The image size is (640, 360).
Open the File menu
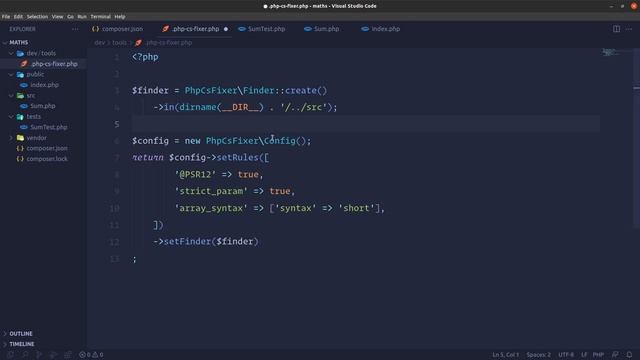point(6,17)
